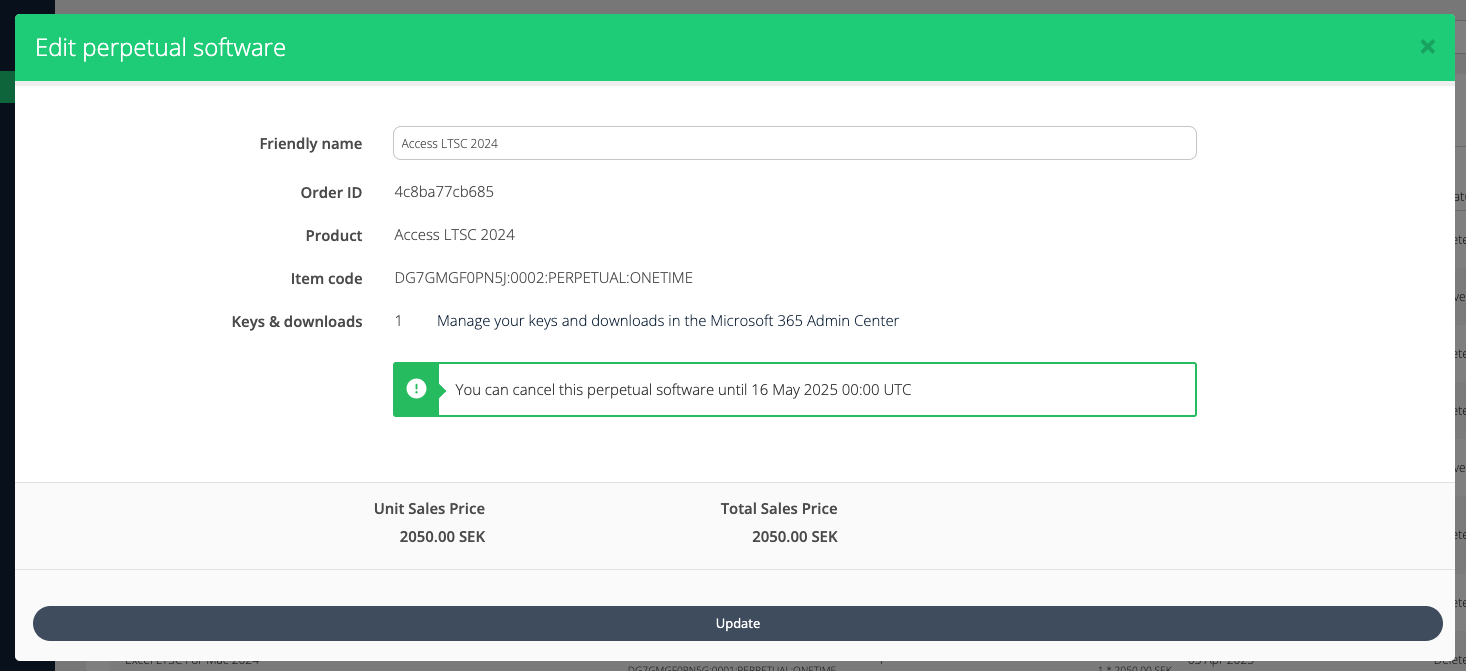The height and width of the screenshot is (671, 1466).
Task: Click the Product name Access LTSC 2024
Action: [x=454, y=234]
